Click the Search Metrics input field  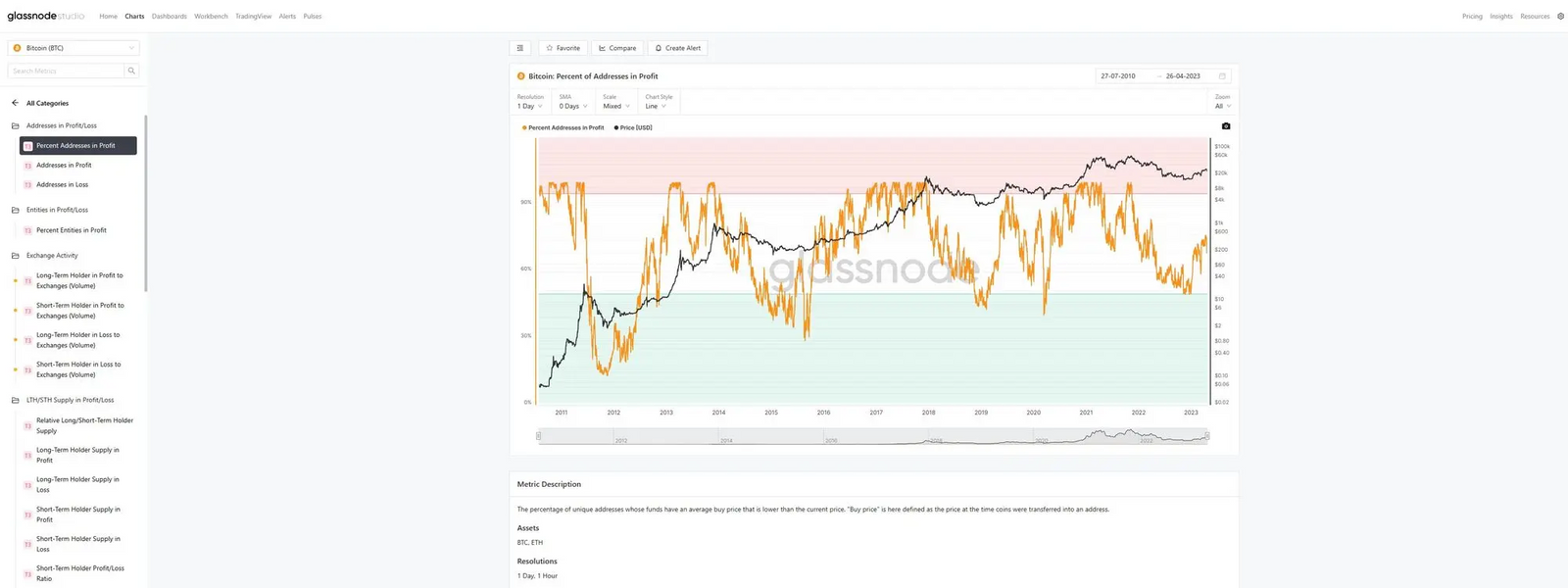click(66, 71)
